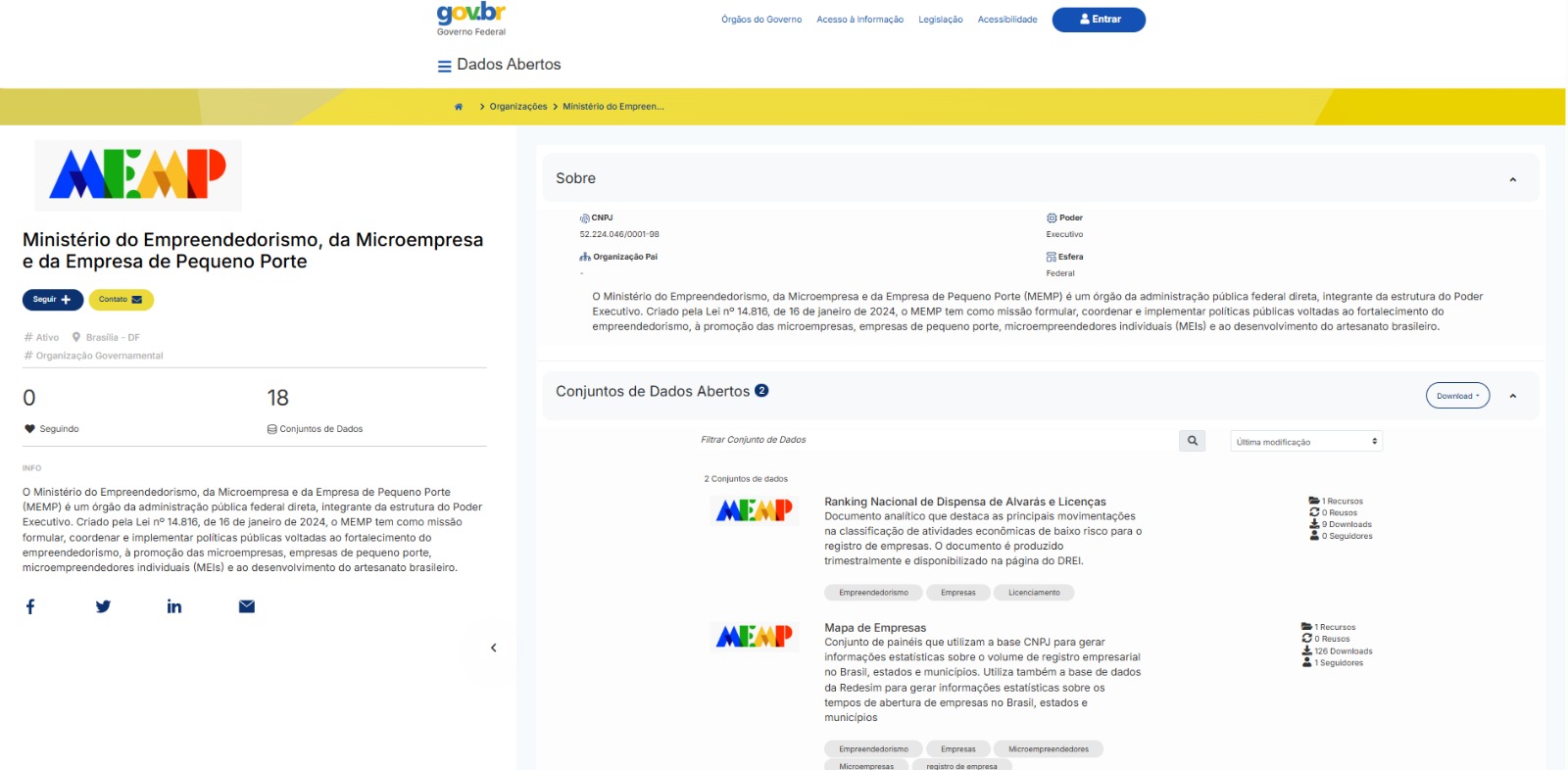1568x770 pixels.
Task: Open the Acessibilidade link
Action: click(1007, 20)
